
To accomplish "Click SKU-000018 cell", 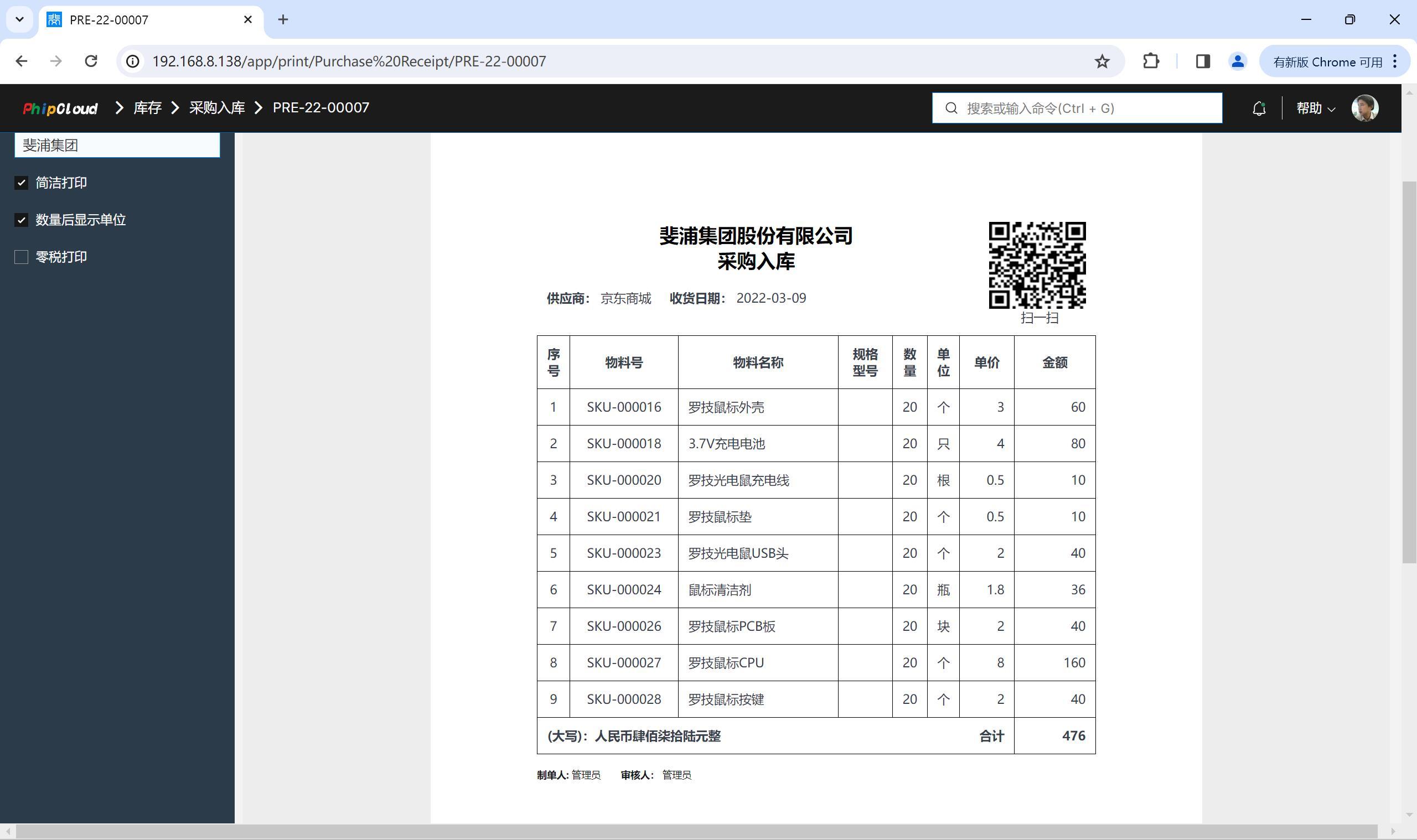I will [x=623, y=444].
